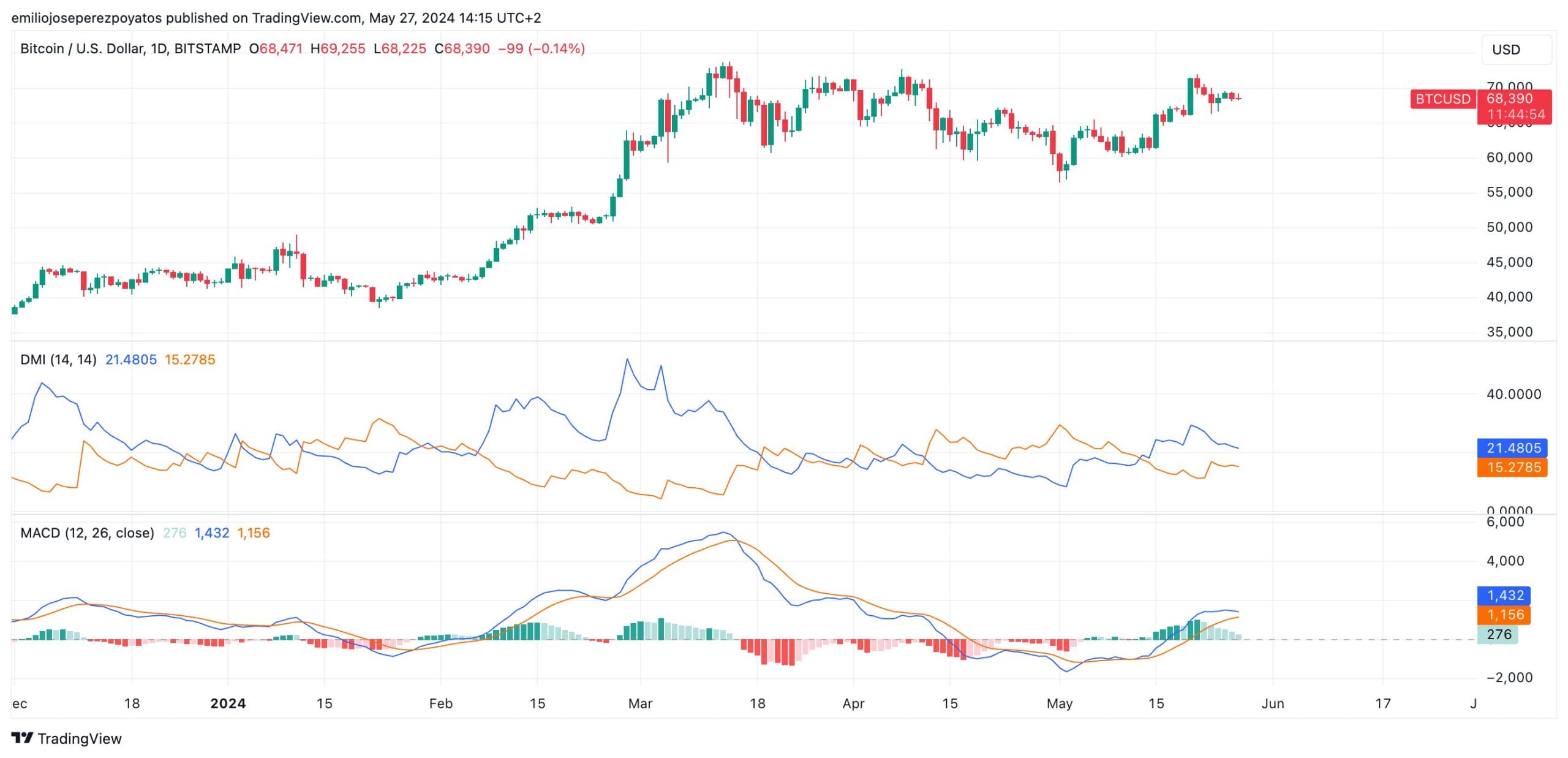Click the orange 15.2785 DMI axis label
Screen dimensions: 1568x758
click(x=1513, y=468)
